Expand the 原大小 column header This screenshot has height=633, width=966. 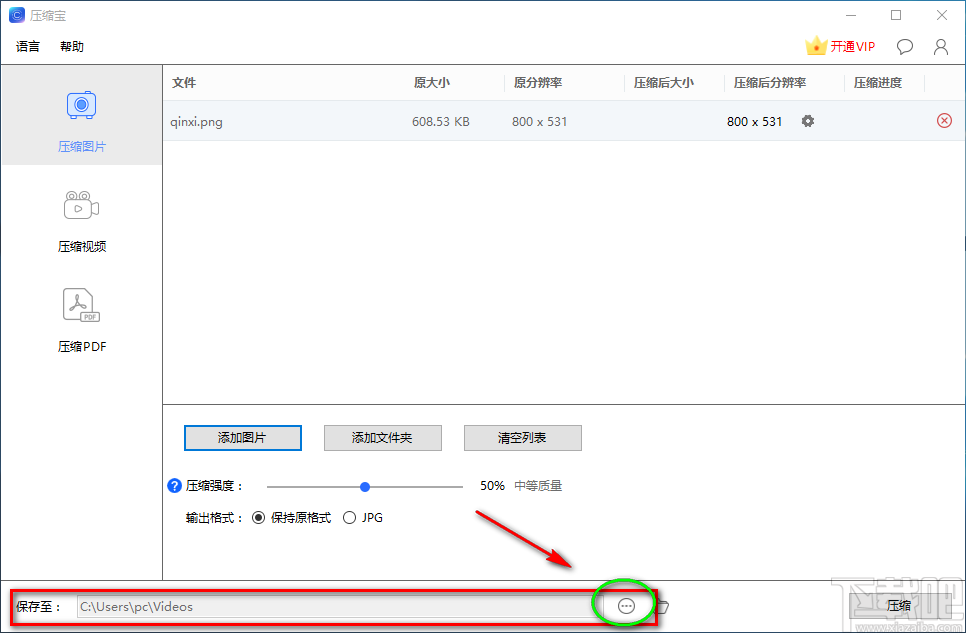(432, 83)
